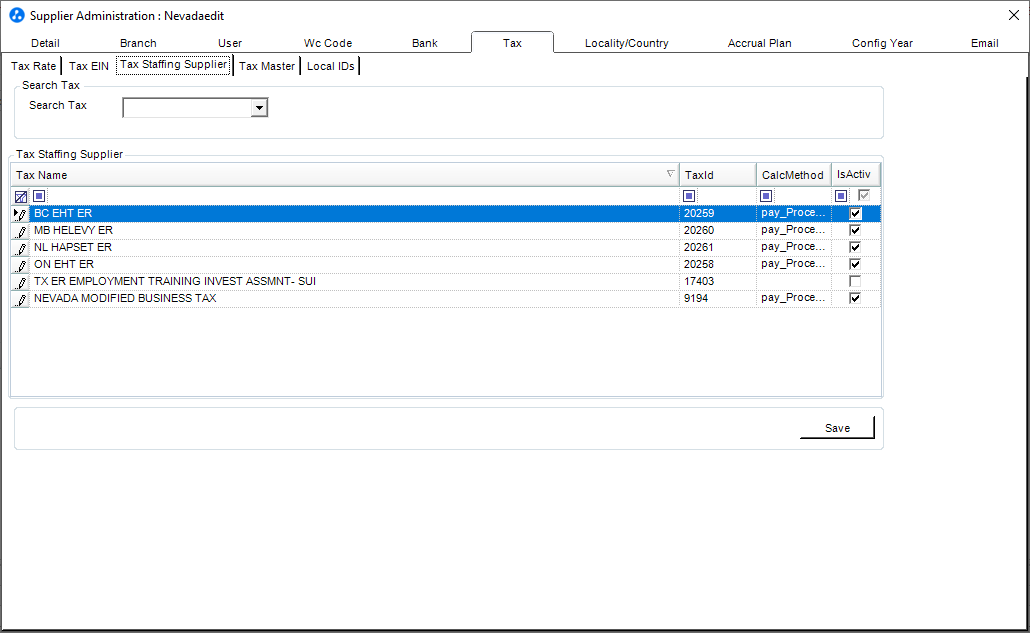Click the edit pencil icon for ON EHT ER
Screen dimensions: 1030x633
click(x=21, y=265)
